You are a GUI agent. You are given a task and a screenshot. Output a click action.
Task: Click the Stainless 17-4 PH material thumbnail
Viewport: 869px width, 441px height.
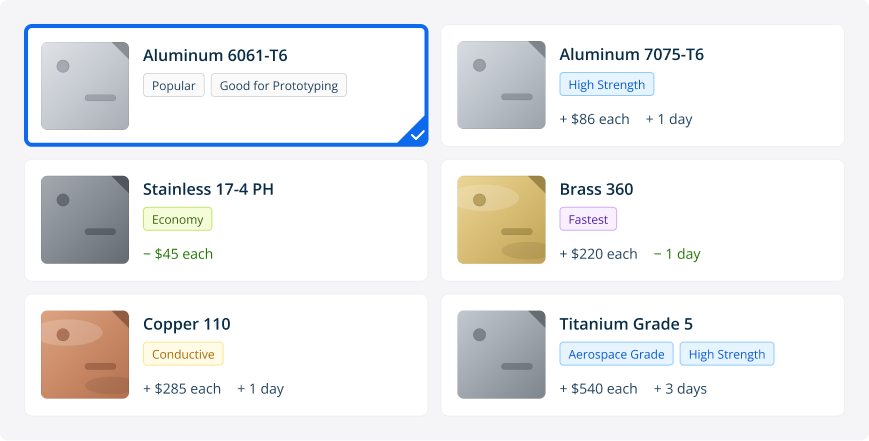[85, 220]
